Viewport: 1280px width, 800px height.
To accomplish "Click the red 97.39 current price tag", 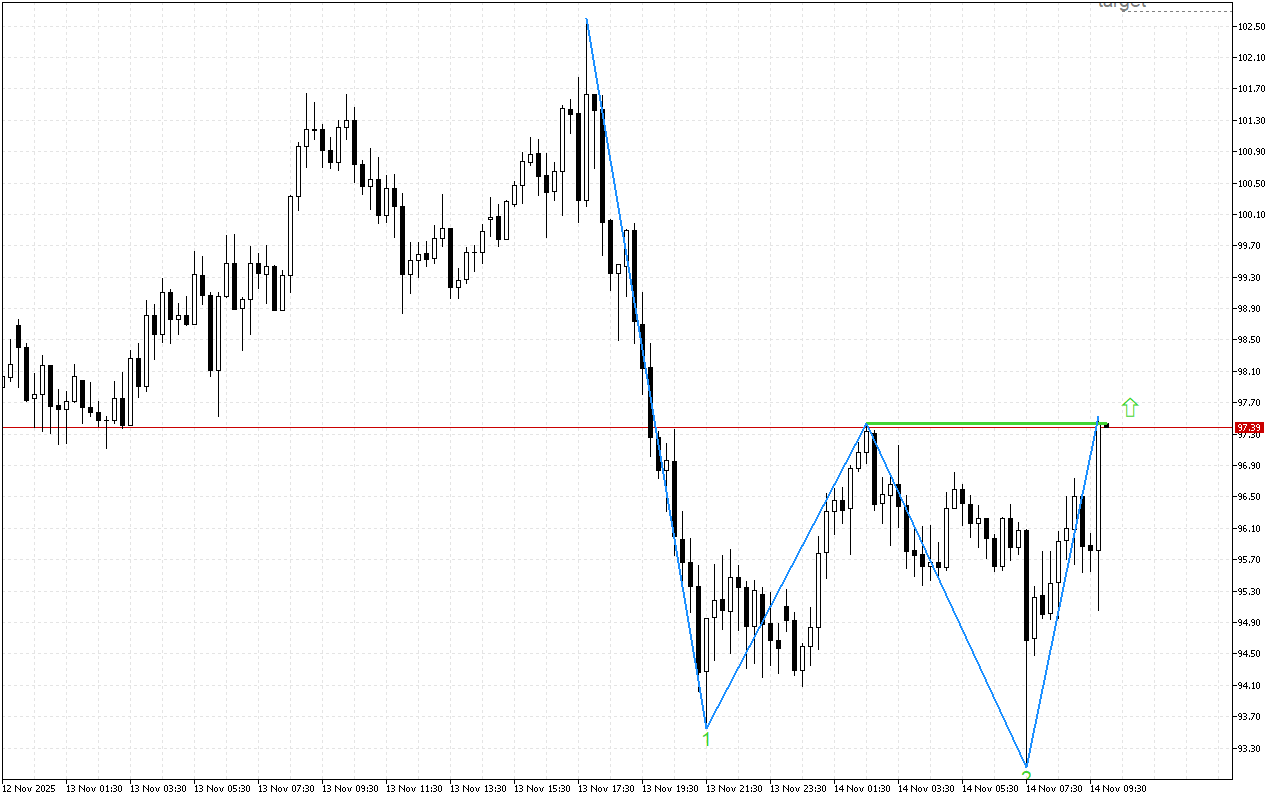I will pyautogui.click(x=1247, y=428).
